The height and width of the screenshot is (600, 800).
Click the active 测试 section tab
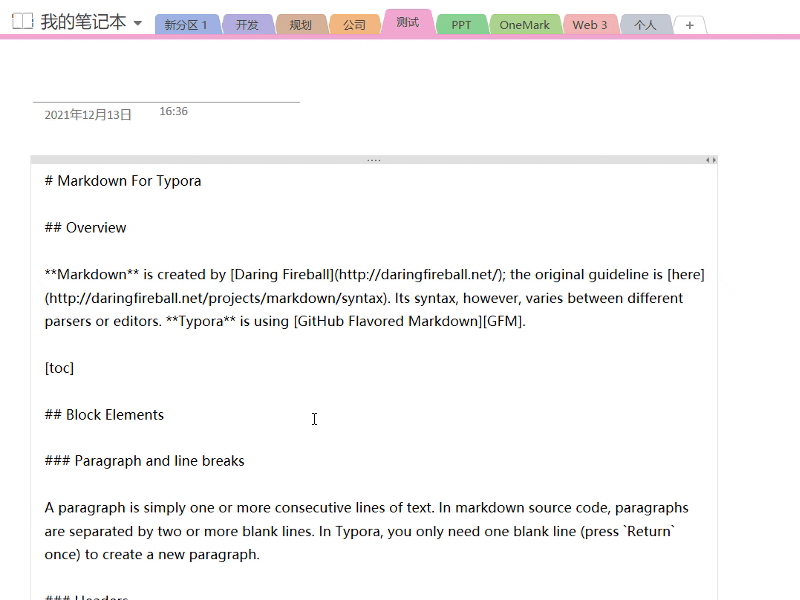point(406,22)
